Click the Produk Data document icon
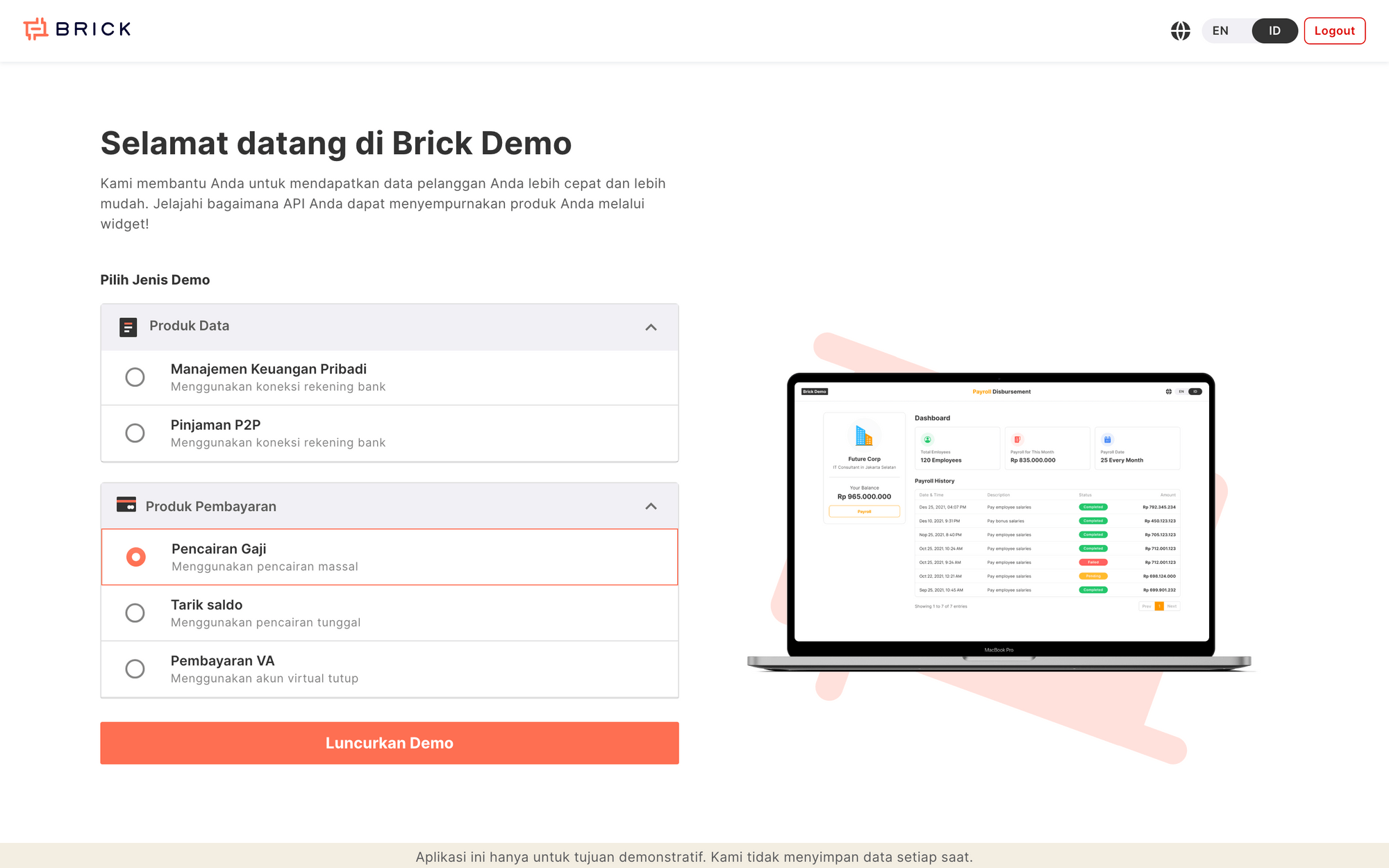Viewport: 1389px width, 868px height. tap(128, 326)
